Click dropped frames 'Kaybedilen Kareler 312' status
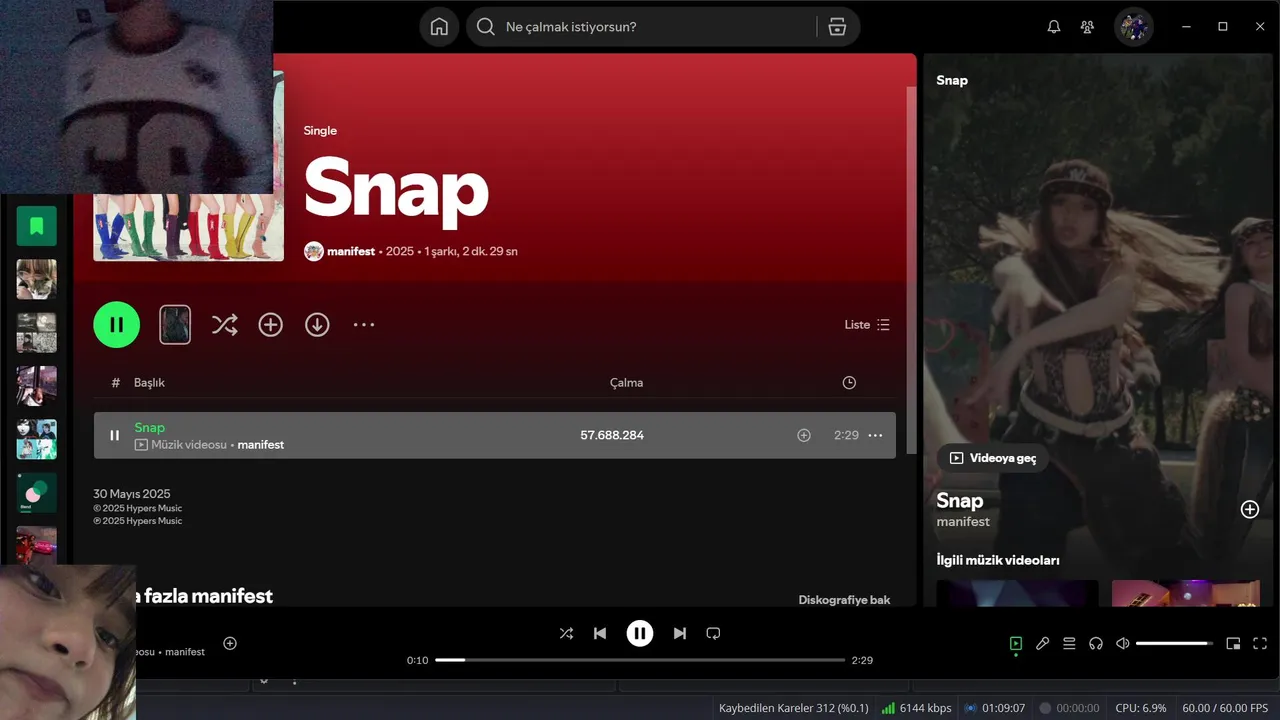The width and height of the screenshot is (1280, 720). 794,708
